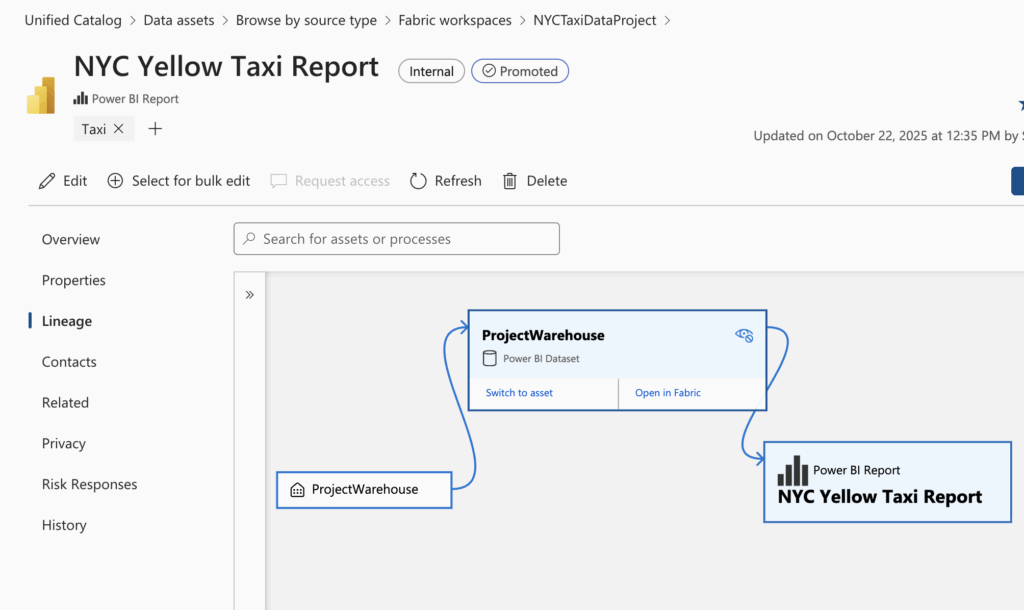Go to Data assets breadcrumb
The height and width of the screenshot is (610, 1024).
[x=179, y=20]
